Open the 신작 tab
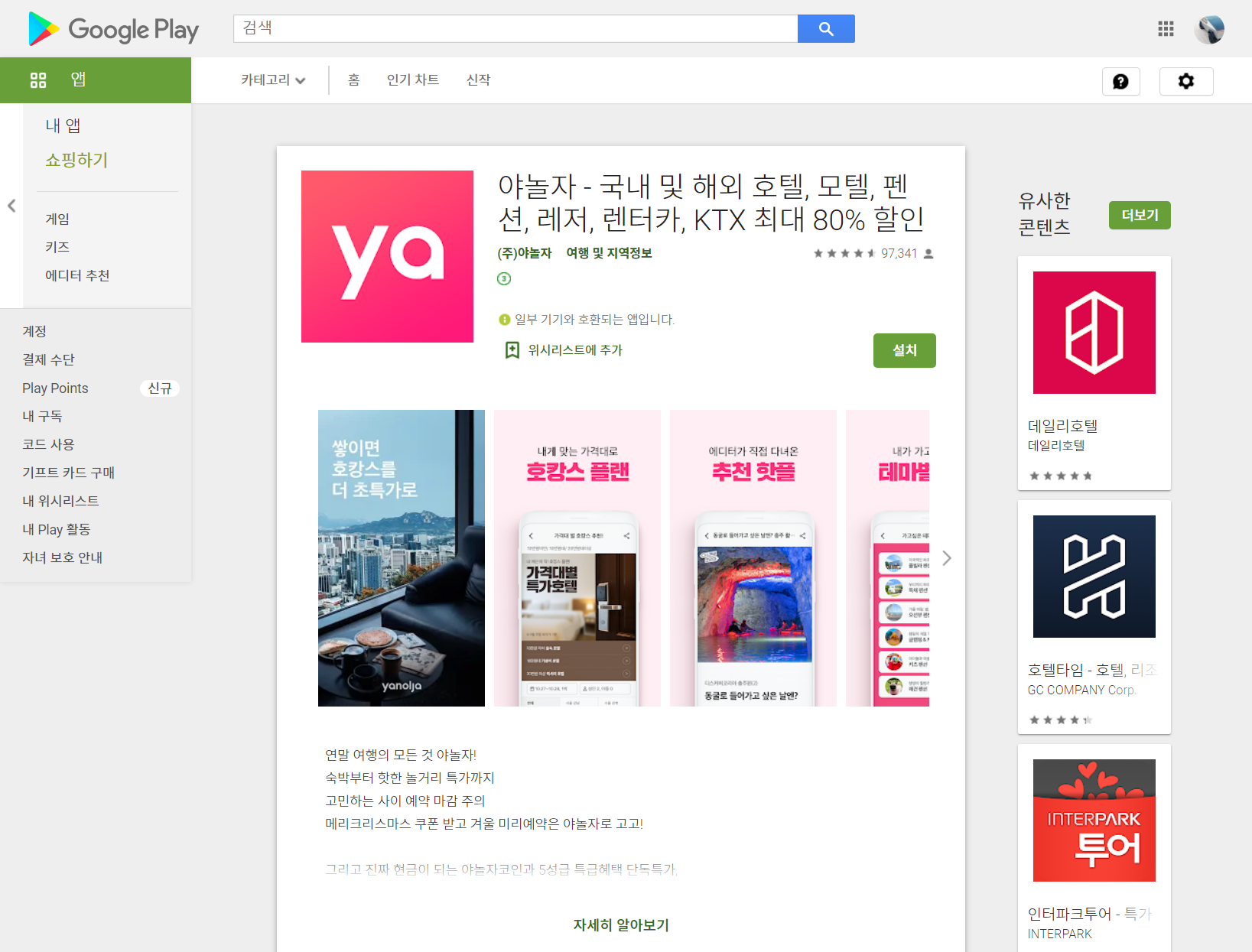 tap(478, 80)
